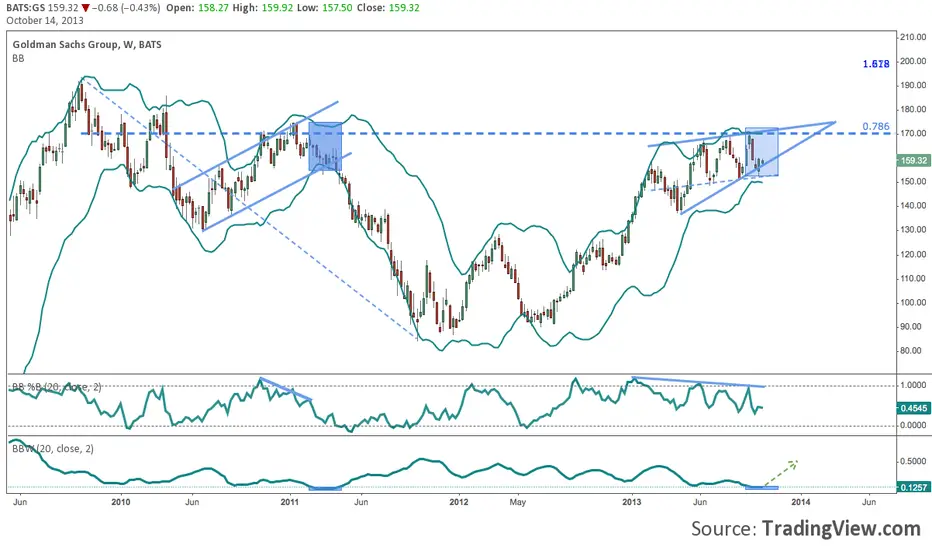Click the 2012 label on time axis
This screenshot has width=932, height=550.
(x=458, y=502)
